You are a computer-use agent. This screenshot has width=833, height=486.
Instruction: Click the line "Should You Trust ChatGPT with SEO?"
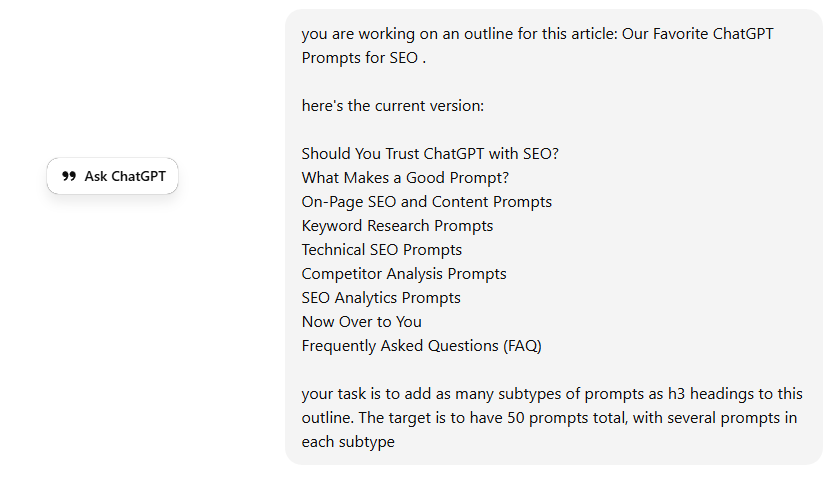pyautogui.click(x=430, y=154)
